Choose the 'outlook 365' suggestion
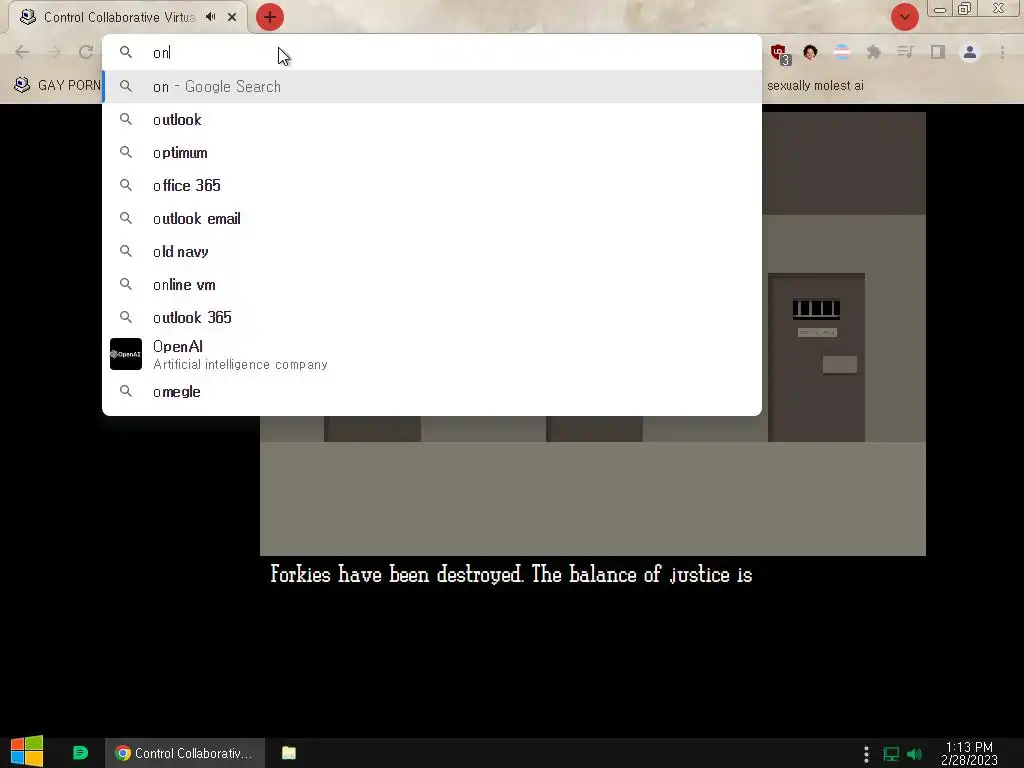The width and height of the screenshot is (1024, 768). 432,317
